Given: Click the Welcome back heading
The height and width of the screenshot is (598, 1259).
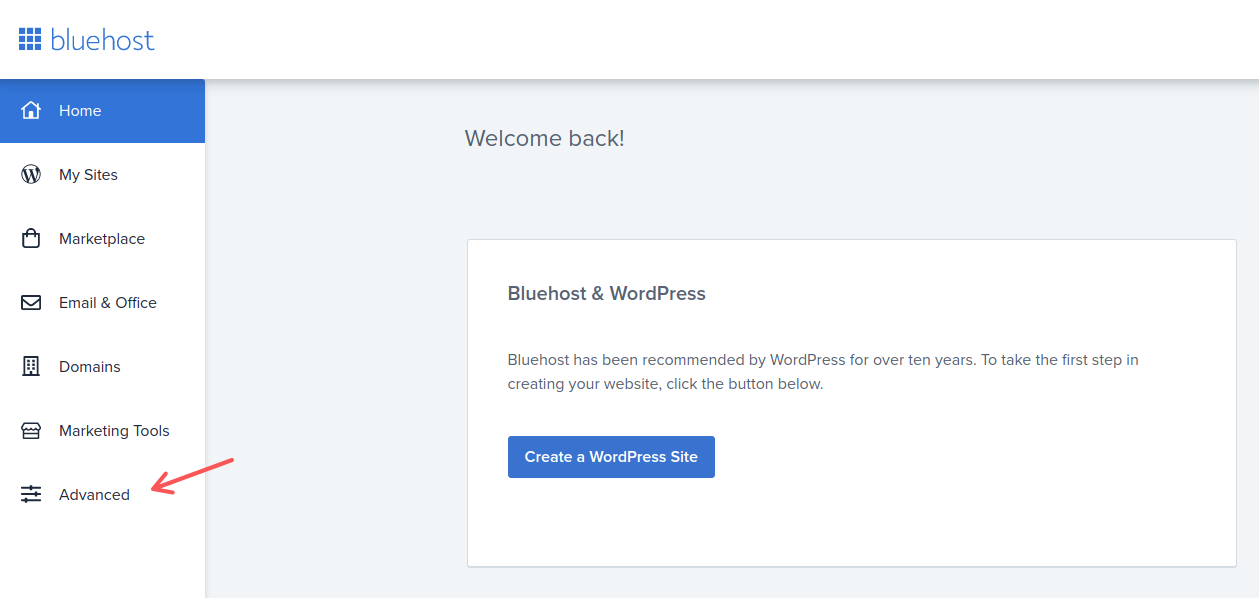Looking at the screenshot, I should 544,138.
